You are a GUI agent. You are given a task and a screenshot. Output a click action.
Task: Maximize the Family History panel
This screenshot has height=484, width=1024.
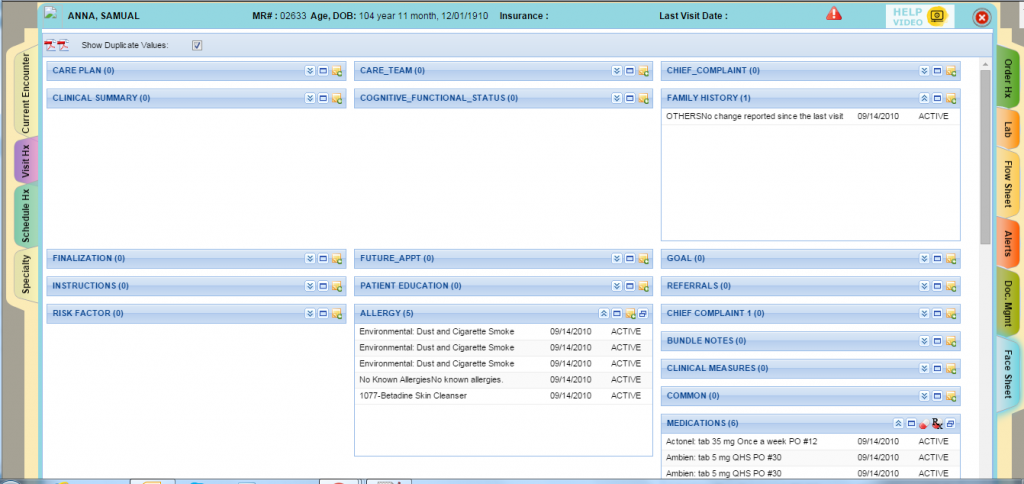tap(937, 98)
